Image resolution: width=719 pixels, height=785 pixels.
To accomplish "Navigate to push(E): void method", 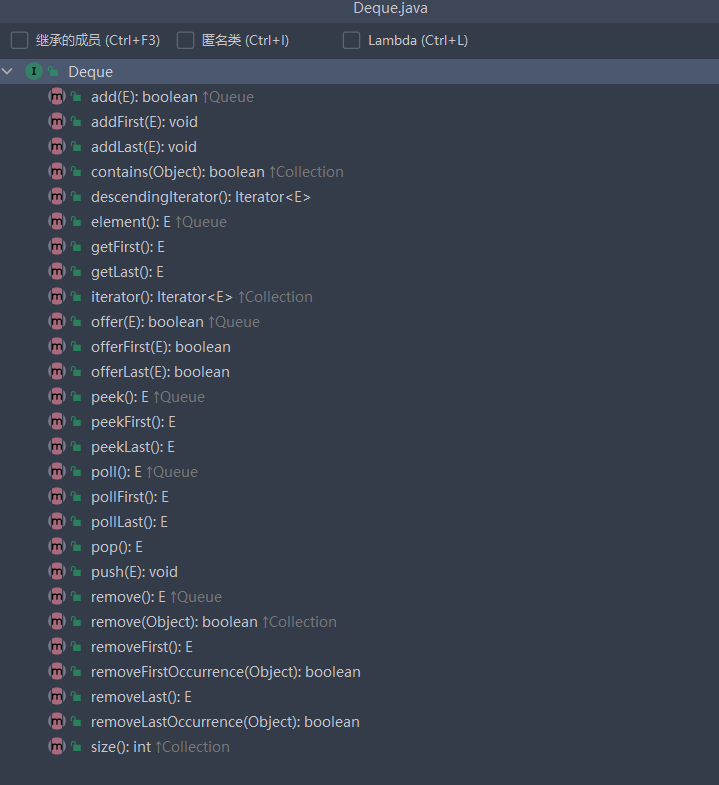I will [134, 572].
